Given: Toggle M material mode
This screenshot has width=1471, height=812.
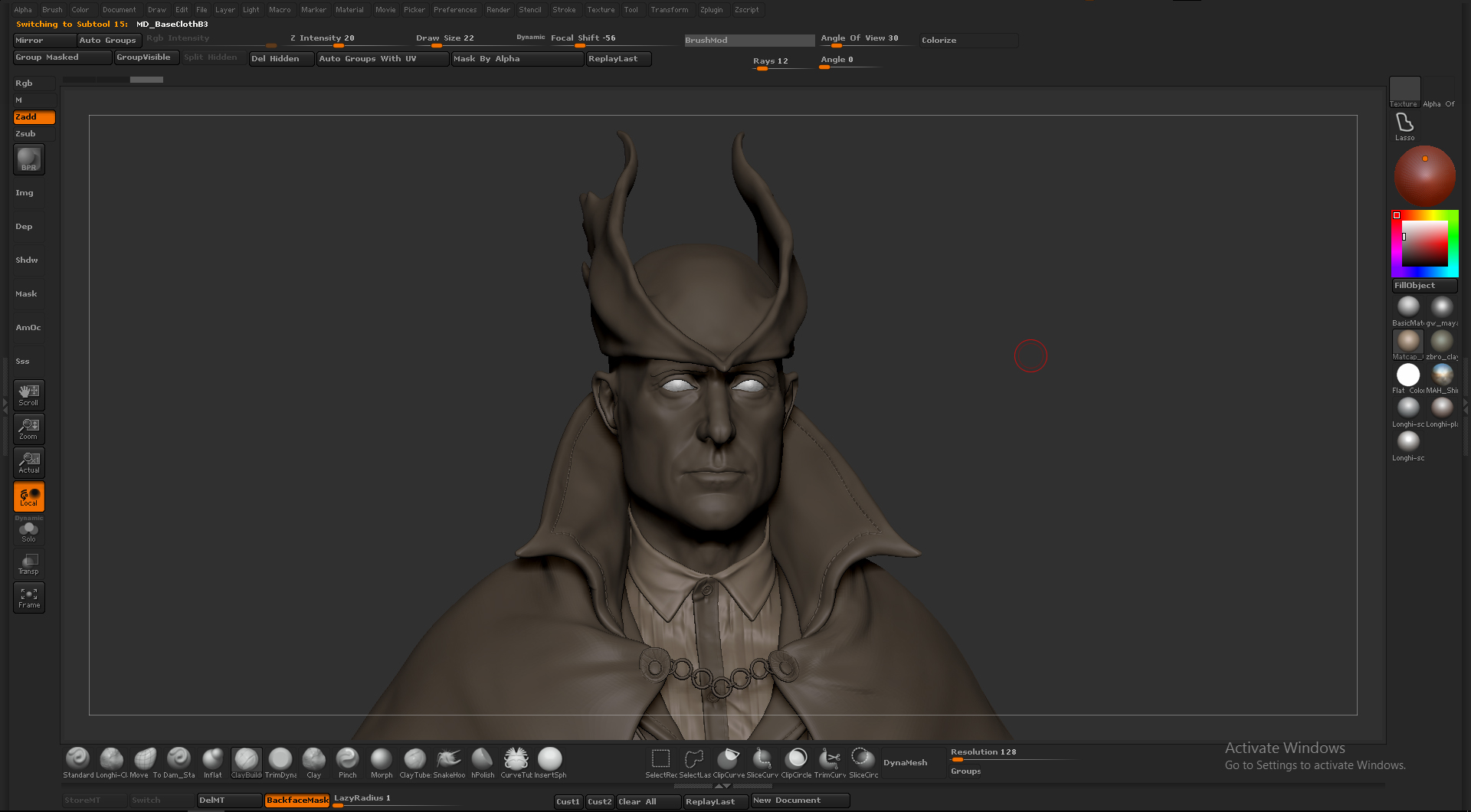Looking at the screenshot, I should 34,100.
